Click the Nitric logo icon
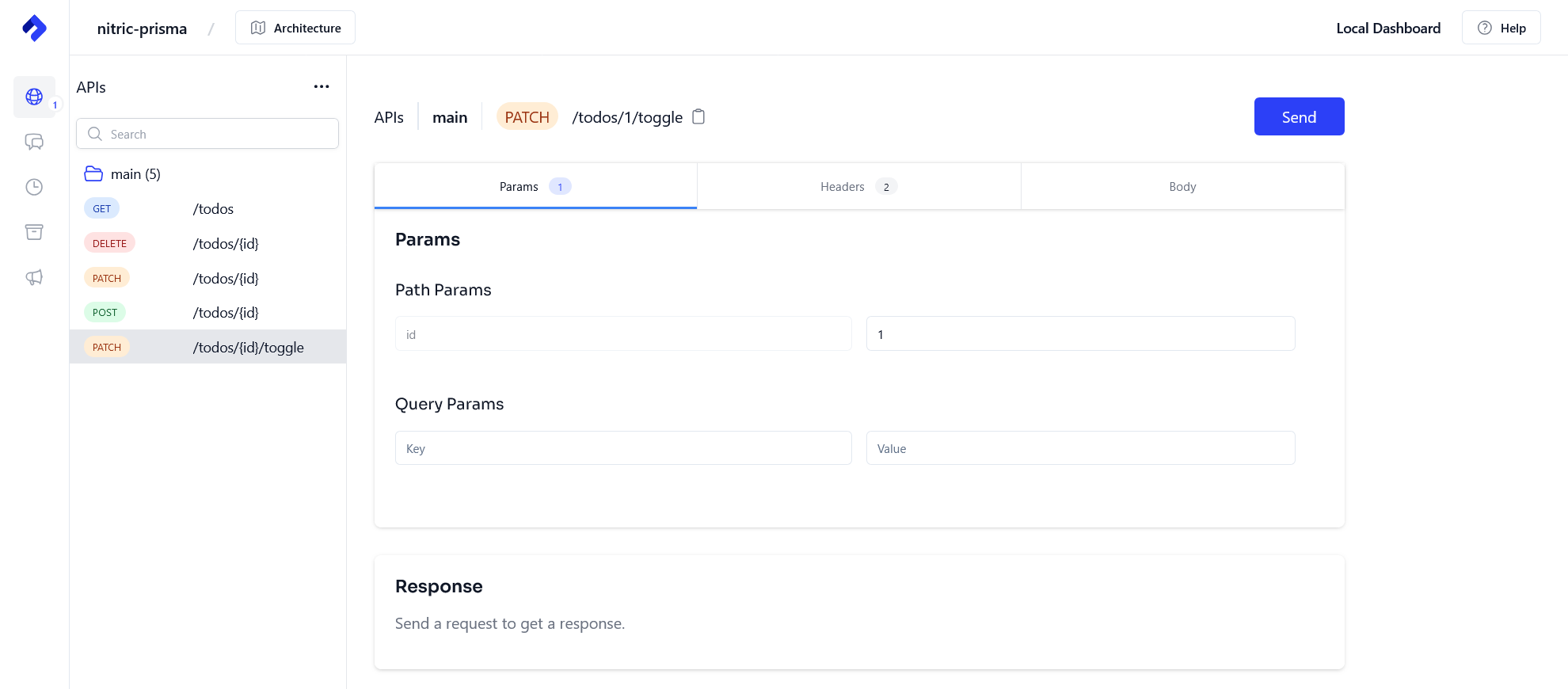The width and height of the screenshot is (1568, 689). point(34,28)
